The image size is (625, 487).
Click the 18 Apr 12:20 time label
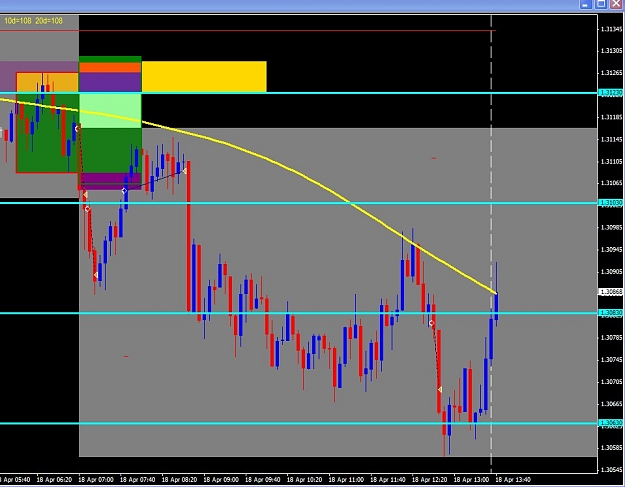point(430,479)
